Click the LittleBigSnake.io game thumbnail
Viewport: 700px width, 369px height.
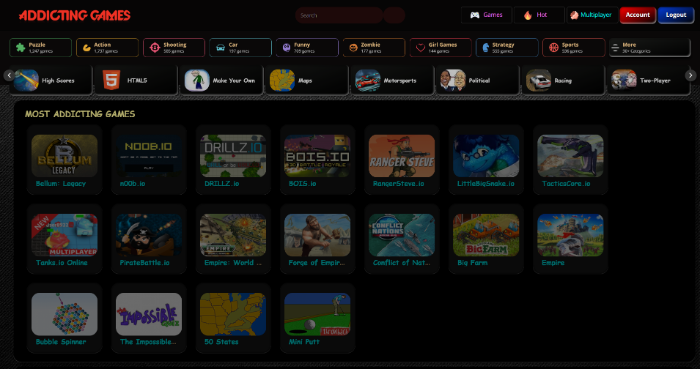(486, 156)
